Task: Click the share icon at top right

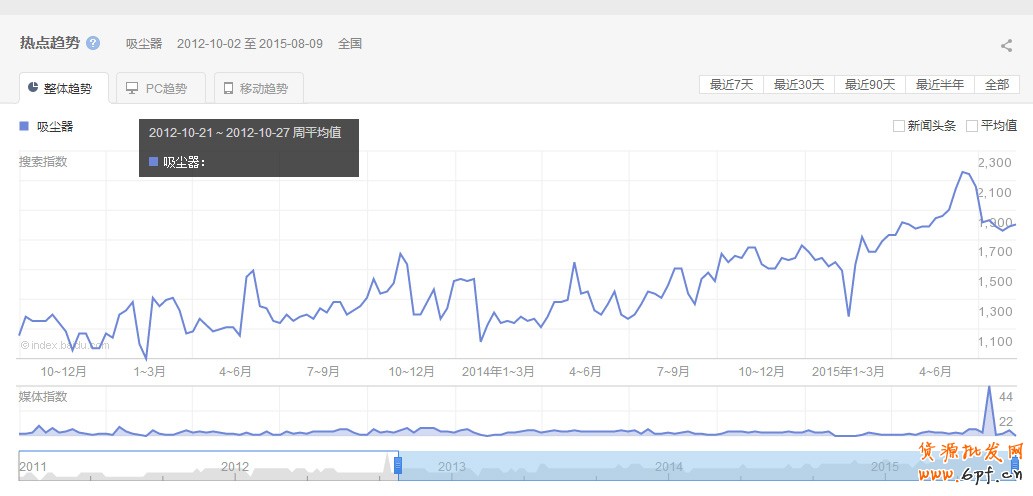Action: pos(1006,45)
